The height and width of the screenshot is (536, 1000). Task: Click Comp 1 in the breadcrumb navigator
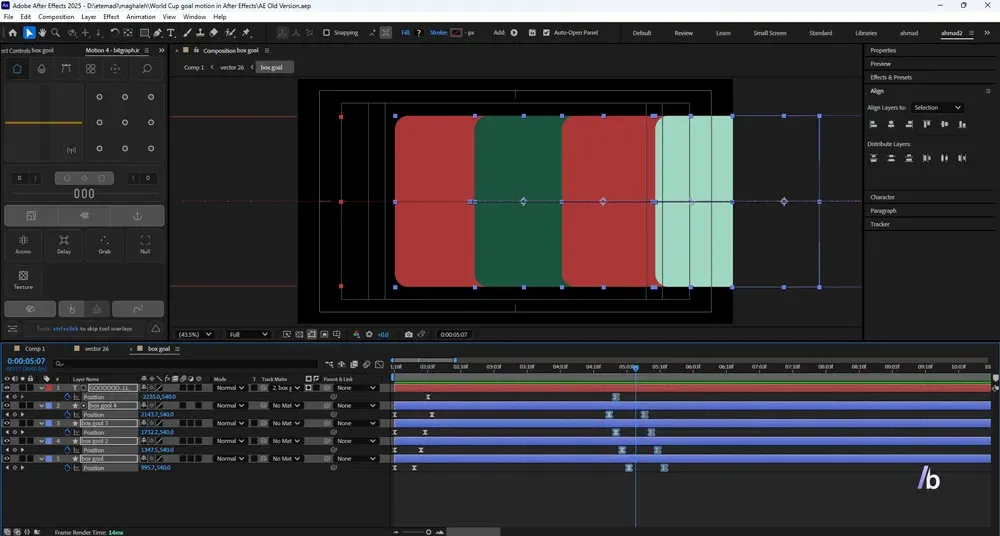[x=194, y=67]
